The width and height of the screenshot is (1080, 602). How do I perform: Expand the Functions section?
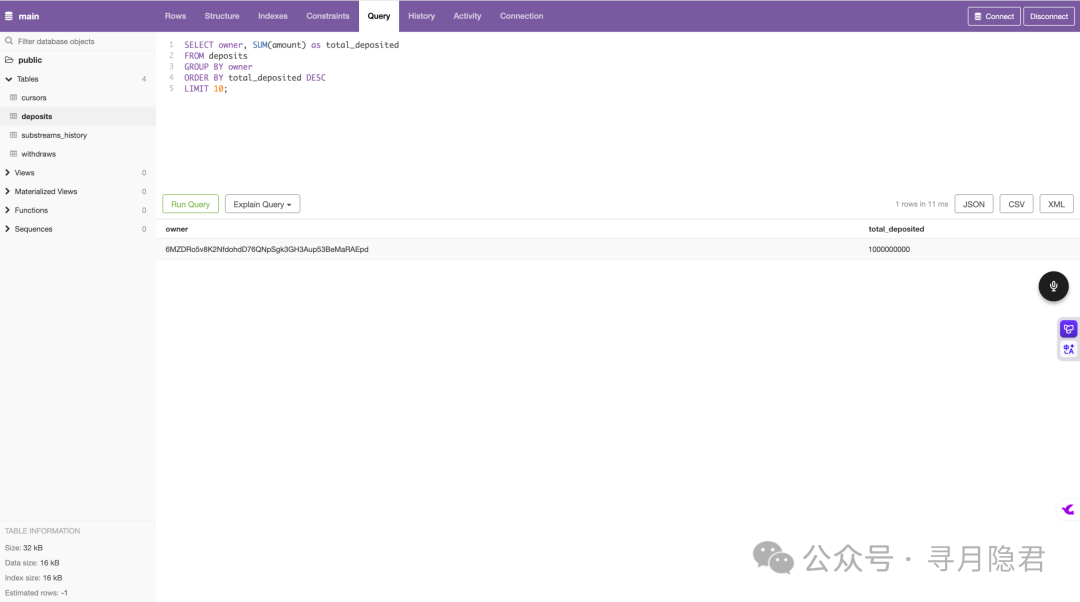(x=8, y=210)
